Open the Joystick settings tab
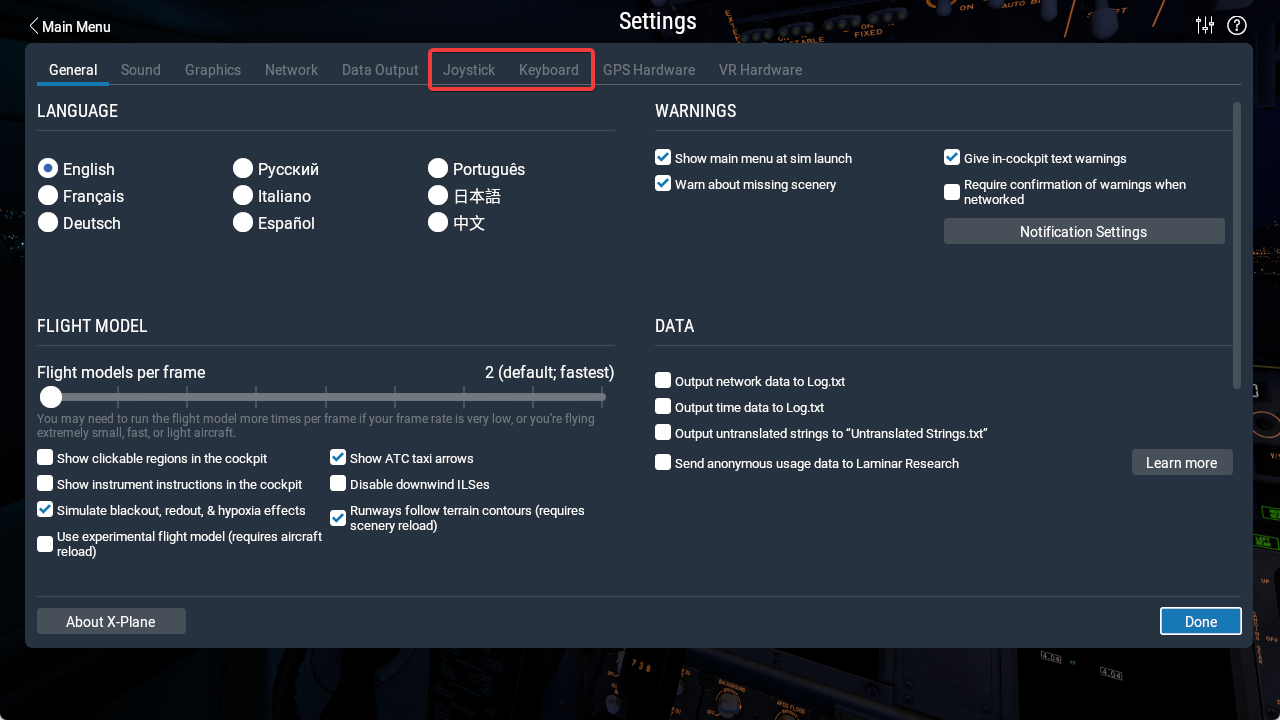Viewport: 1280px width, 720px height. pyautogui.click(x=468, y=69)
